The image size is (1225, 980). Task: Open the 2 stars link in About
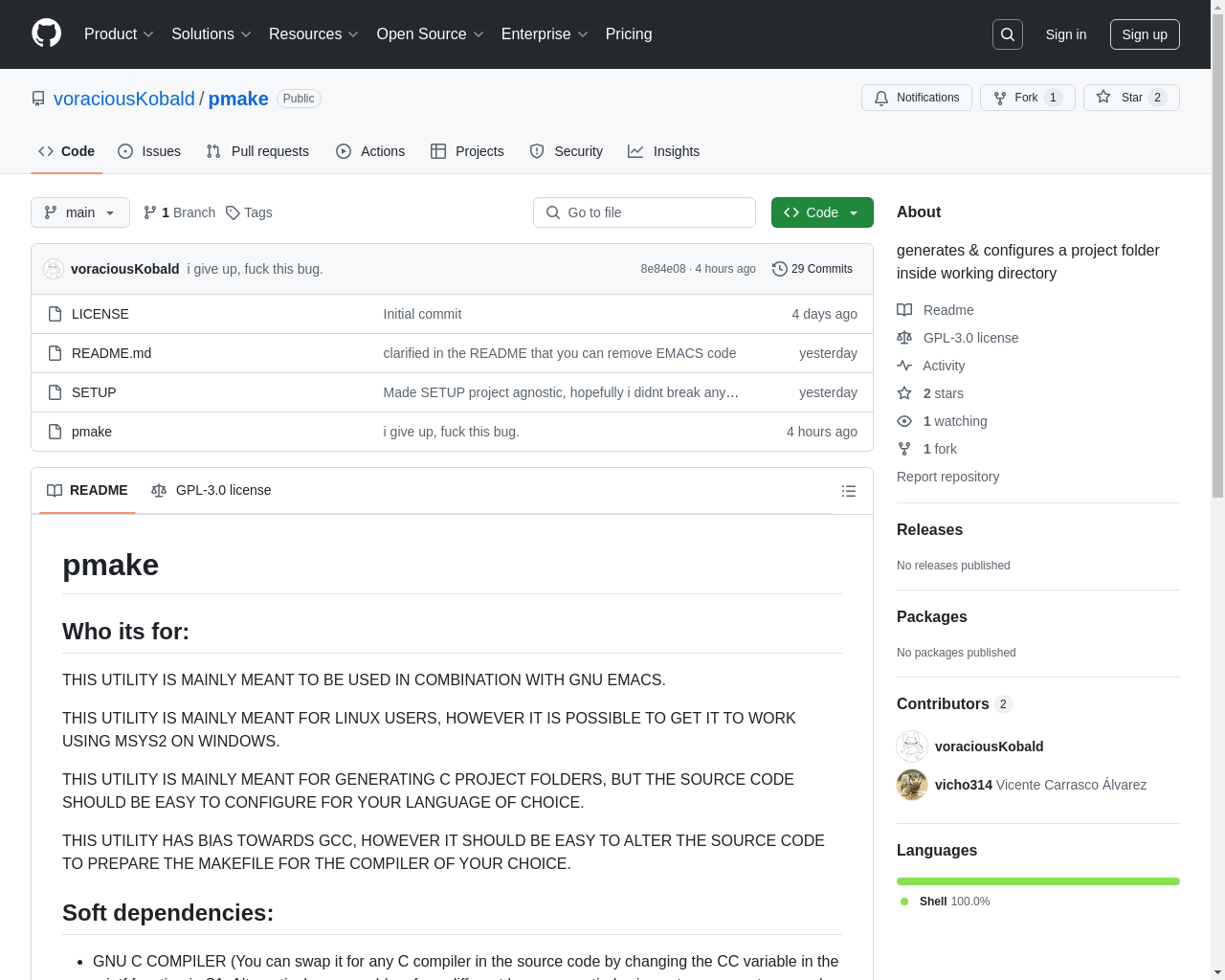pos(930,393)
